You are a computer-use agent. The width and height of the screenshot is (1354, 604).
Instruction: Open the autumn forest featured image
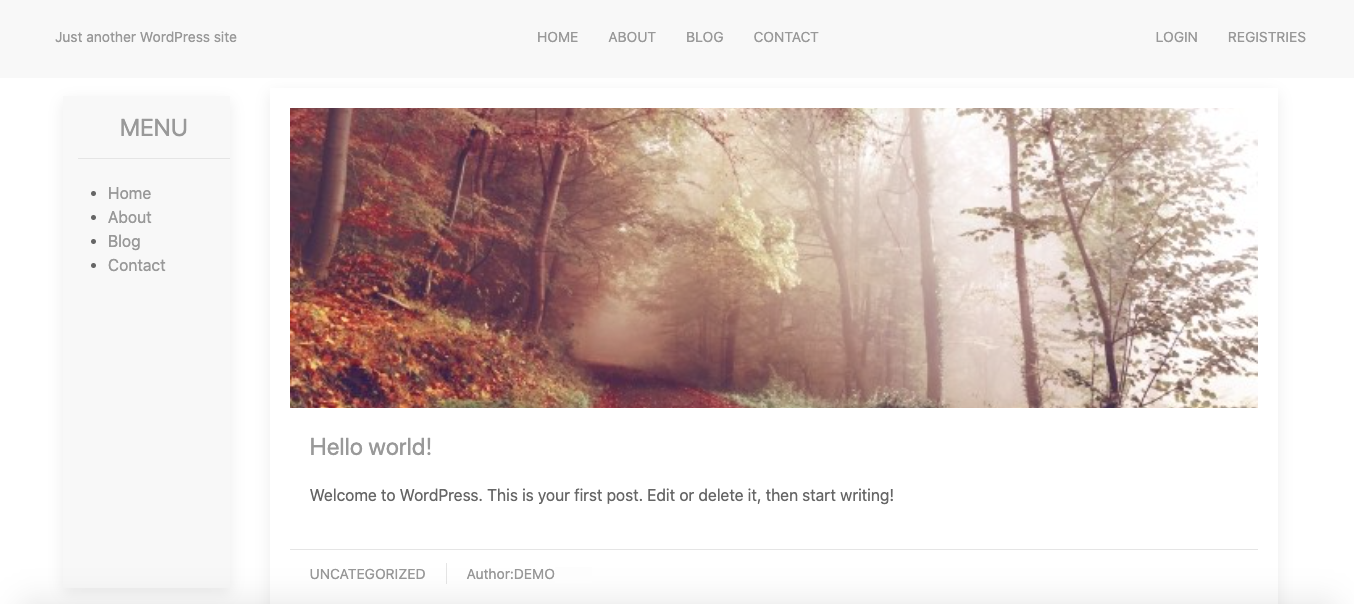tap(773, 258)
